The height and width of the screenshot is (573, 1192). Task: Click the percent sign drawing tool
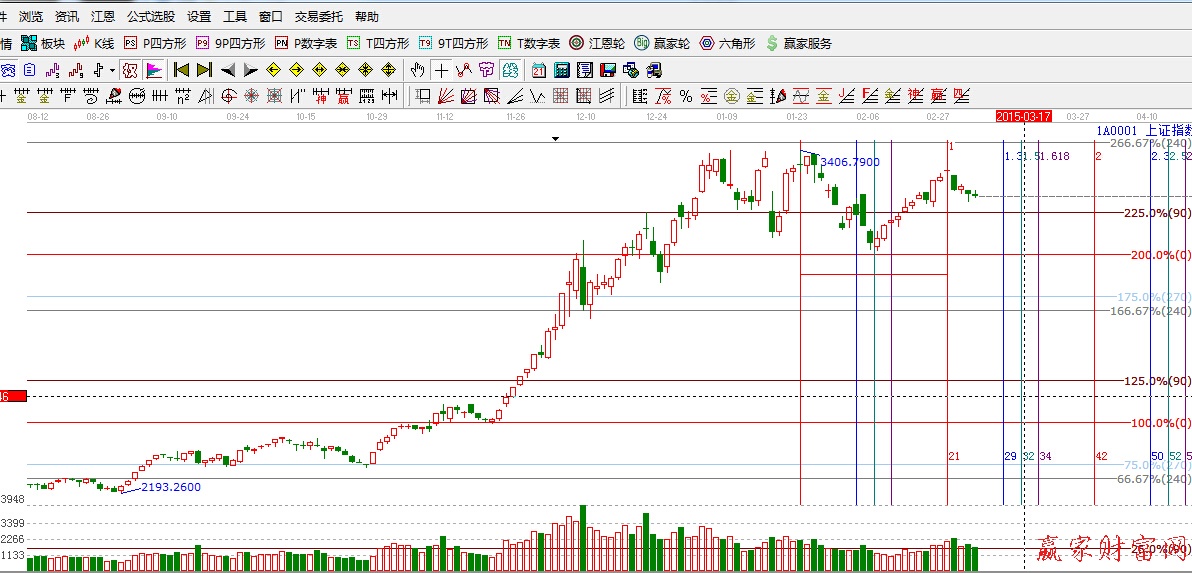point(686,96)
